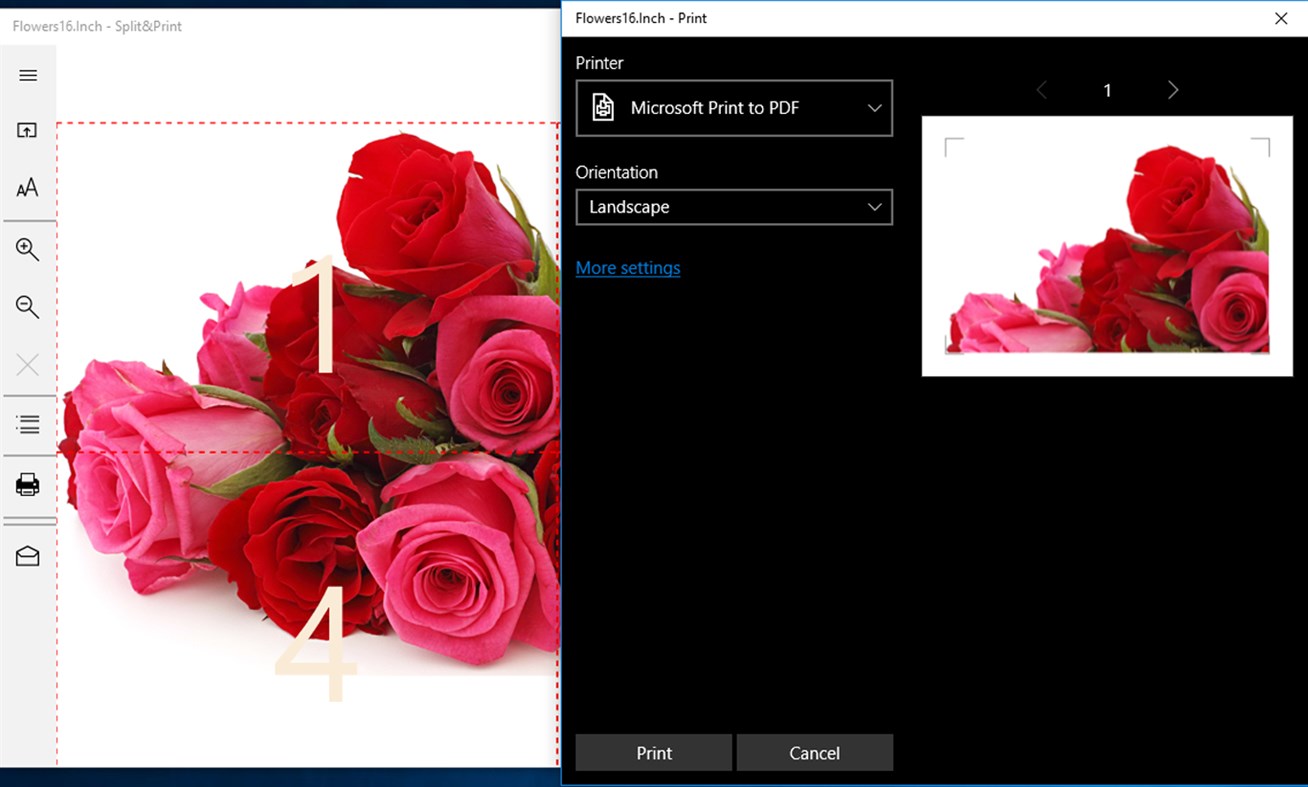This screenshot has height=787, width=1308.
Task: Zoom in on the flower image
Action: pos(28,249)
